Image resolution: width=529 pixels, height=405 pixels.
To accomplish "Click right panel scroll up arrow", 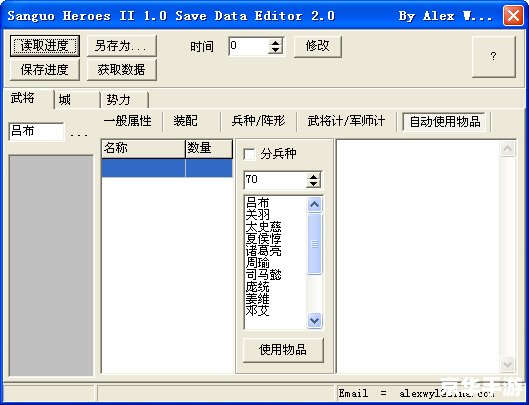I will (x=507, y=148).
